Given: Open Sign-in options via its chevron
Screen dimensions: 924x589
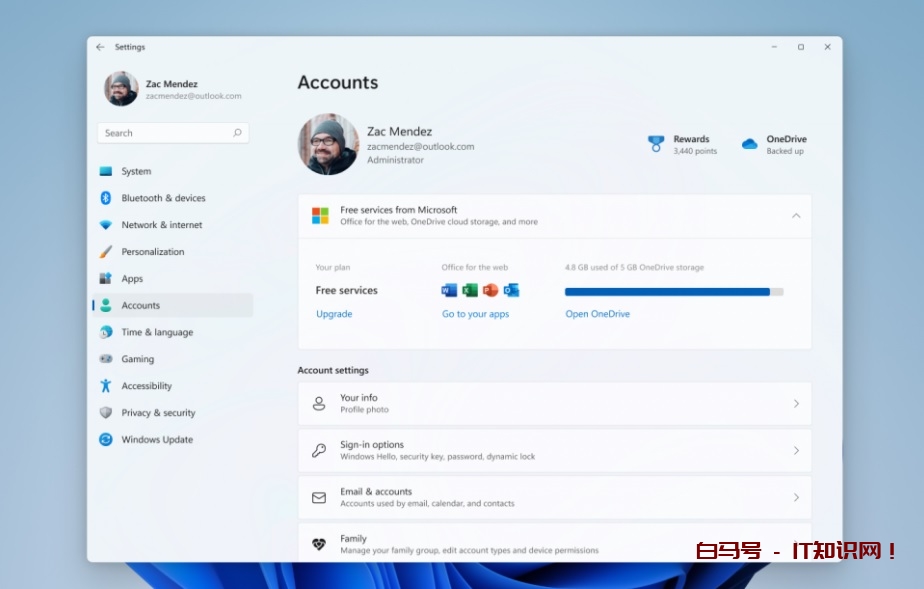Looking at the screenshot, I should pyautogui.click(x=796, y=450).
